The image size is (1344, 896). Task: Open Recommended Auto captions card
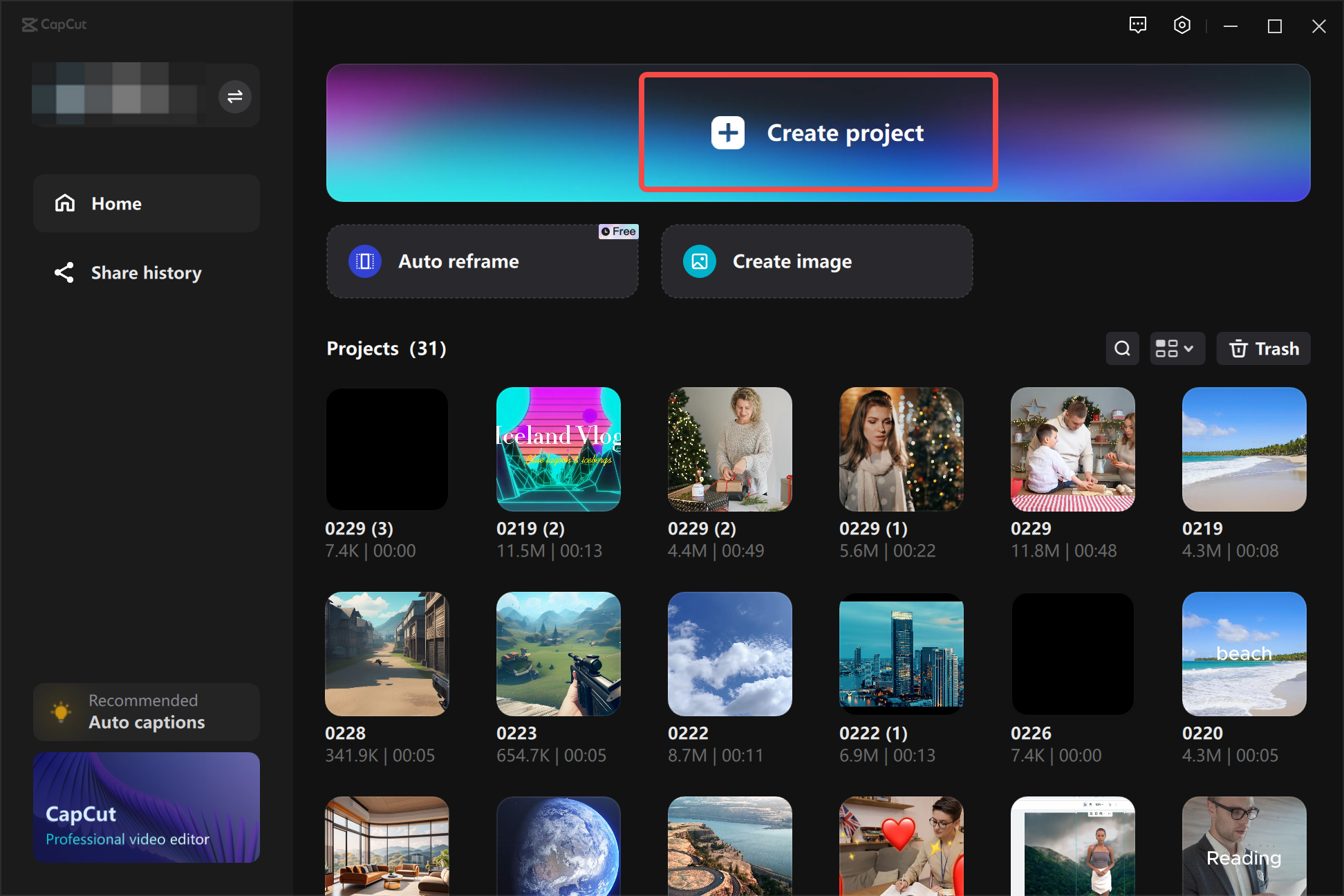pos(147,712)
